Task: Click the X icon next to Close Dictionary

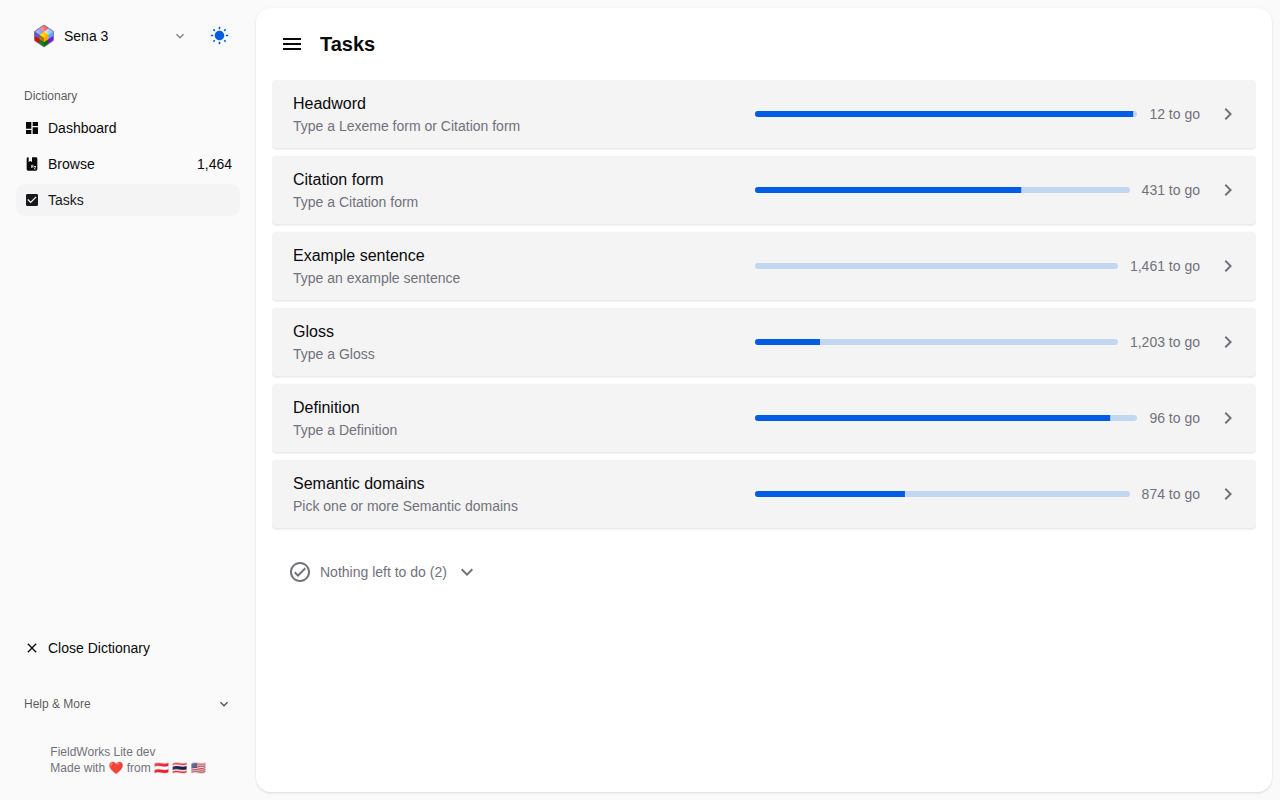Action: pyautogui.click(x=32, y=648)
